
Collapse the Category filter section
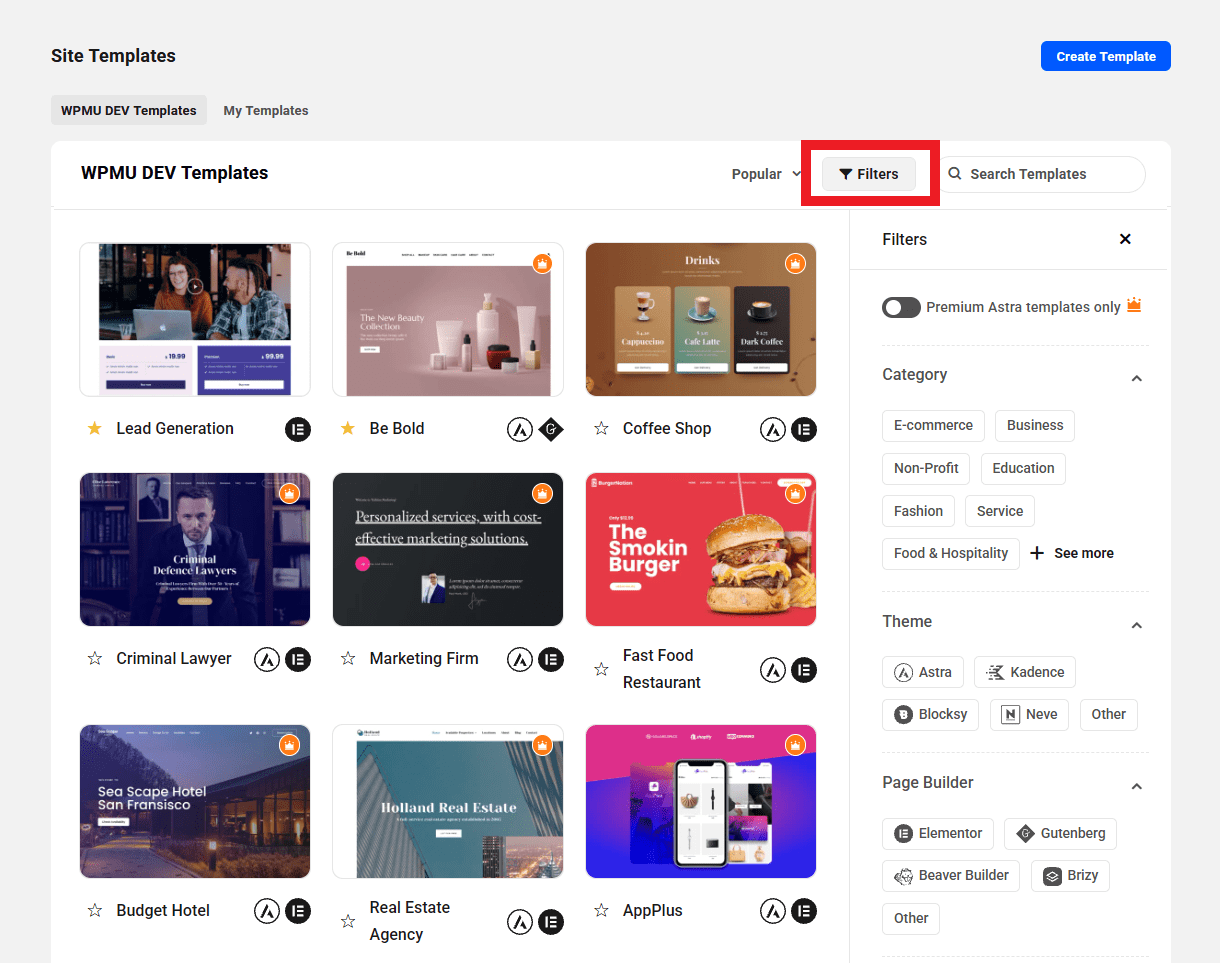point(1136,378)
